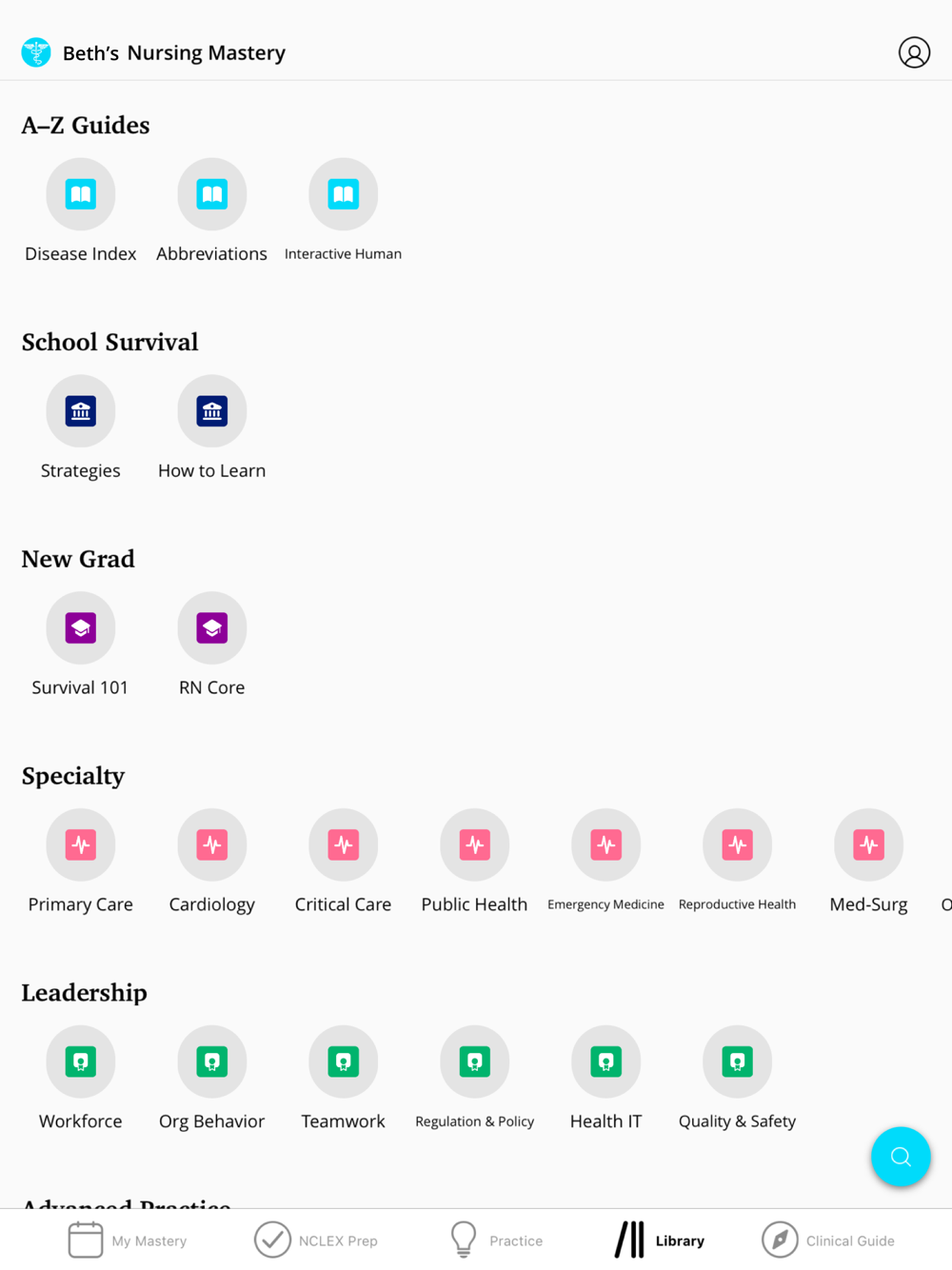Image resolution: width=952 pixels, height=1270 pixels.
Task: Open the Critical Care specialty
Action: (344, 845)
